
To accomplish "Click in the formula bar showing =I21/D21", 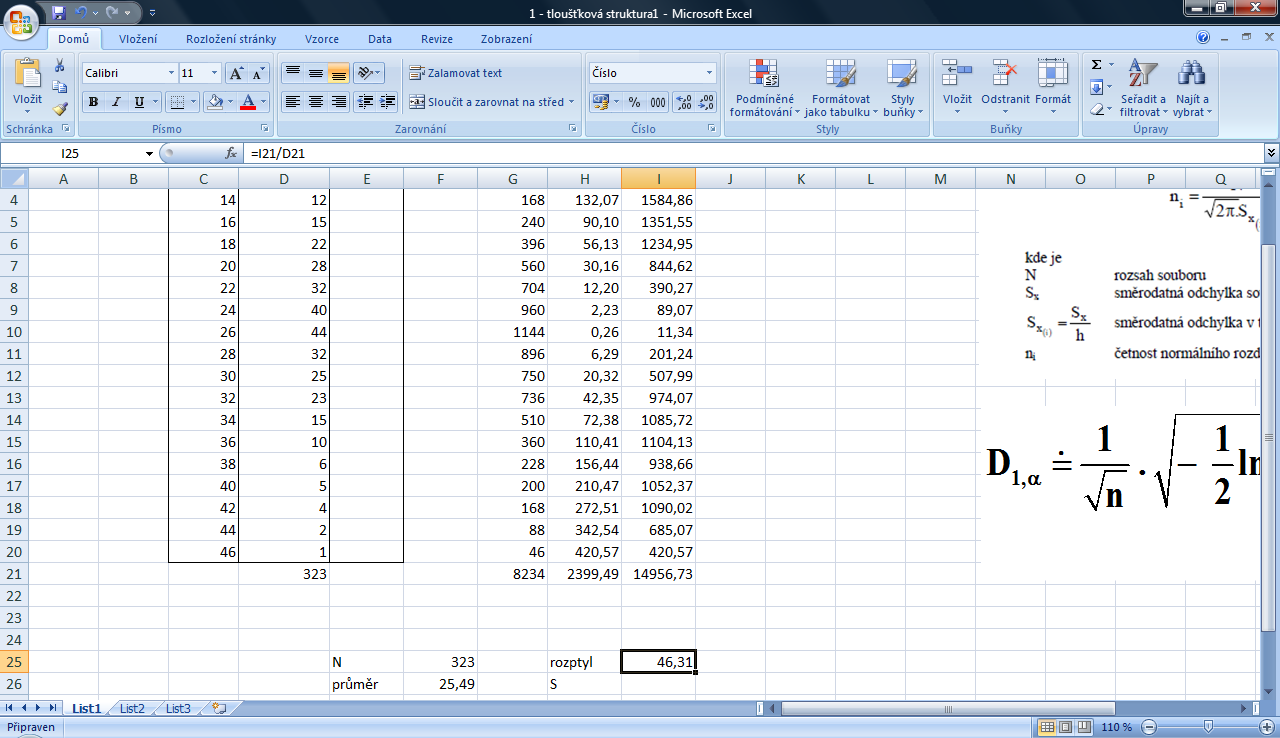I will [x=755, y=153].
